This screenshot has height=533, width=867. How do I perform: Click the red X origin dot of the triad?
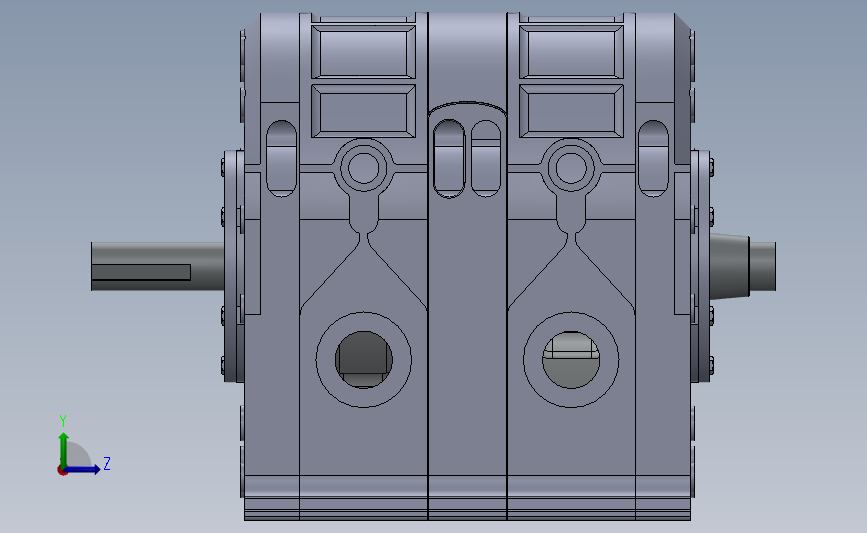62,471
